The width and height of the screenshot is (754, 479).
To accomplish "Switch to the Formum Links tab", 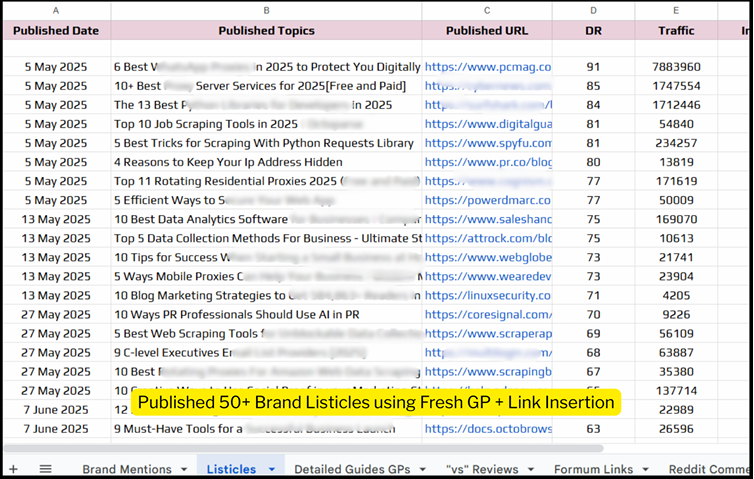I will coord(593,469).
